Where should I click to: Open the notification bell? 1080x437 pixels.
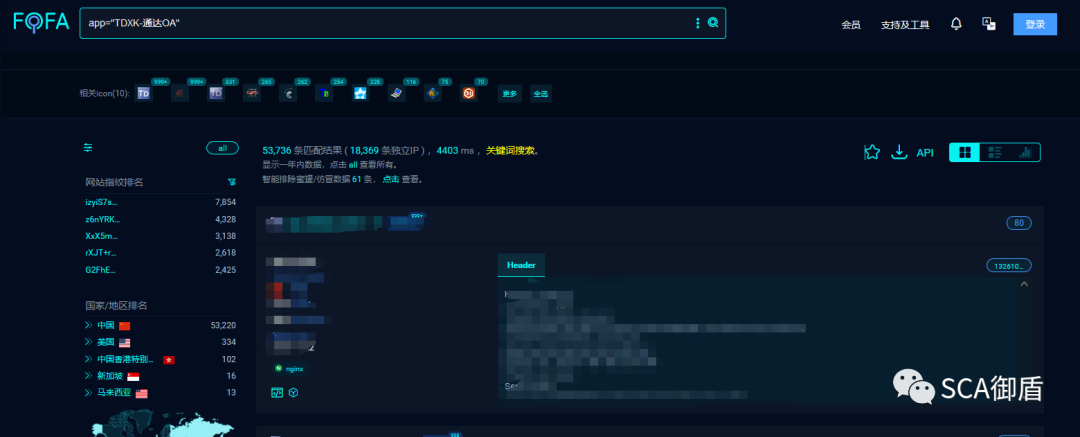coord(956,24)
